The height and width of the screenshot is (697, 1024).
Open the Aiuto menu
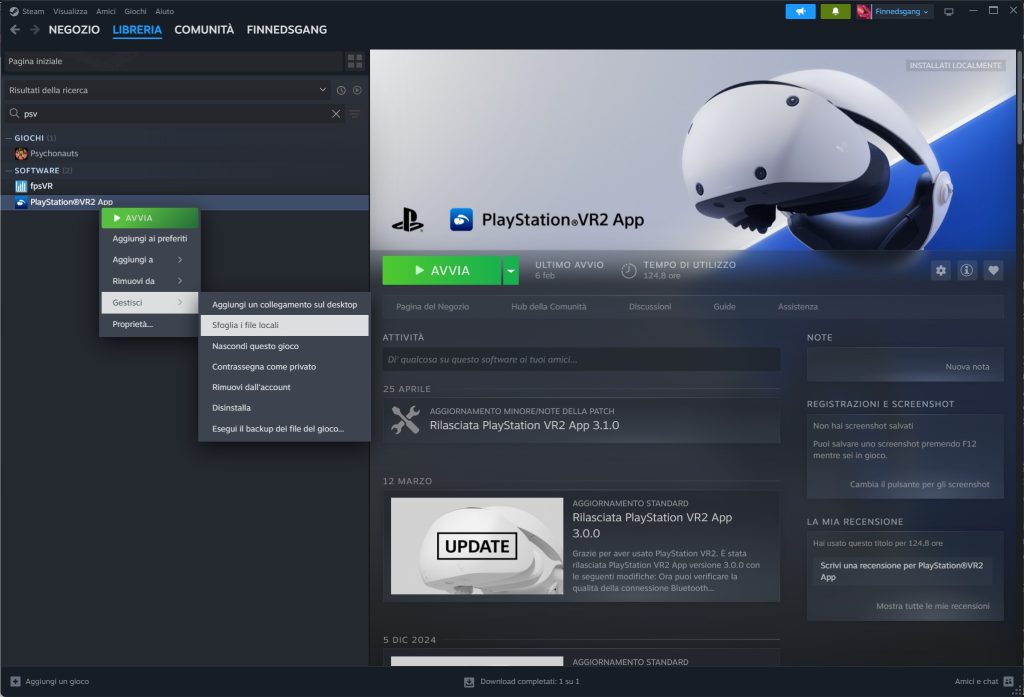(x=165, y=11)
